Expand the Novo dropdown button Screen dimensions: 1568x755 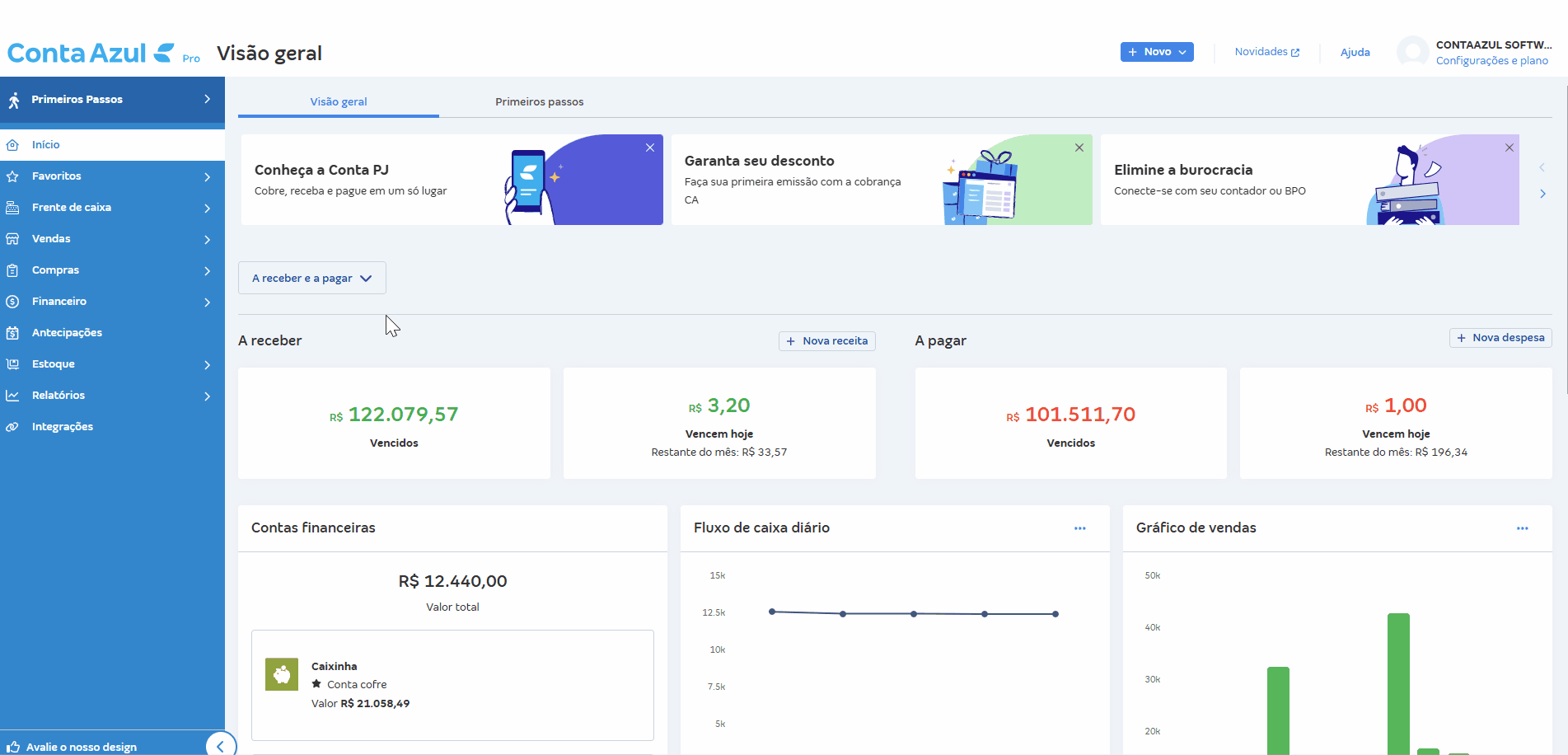point(1157,52)
